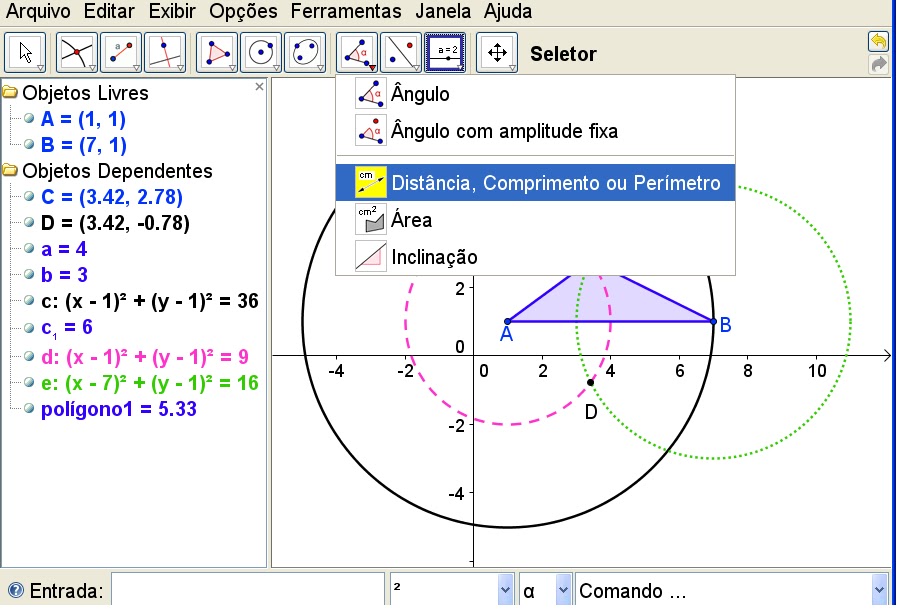Close the Objetos Livres panel
Viewport: 900px width, 610px height.
[259, 87]
